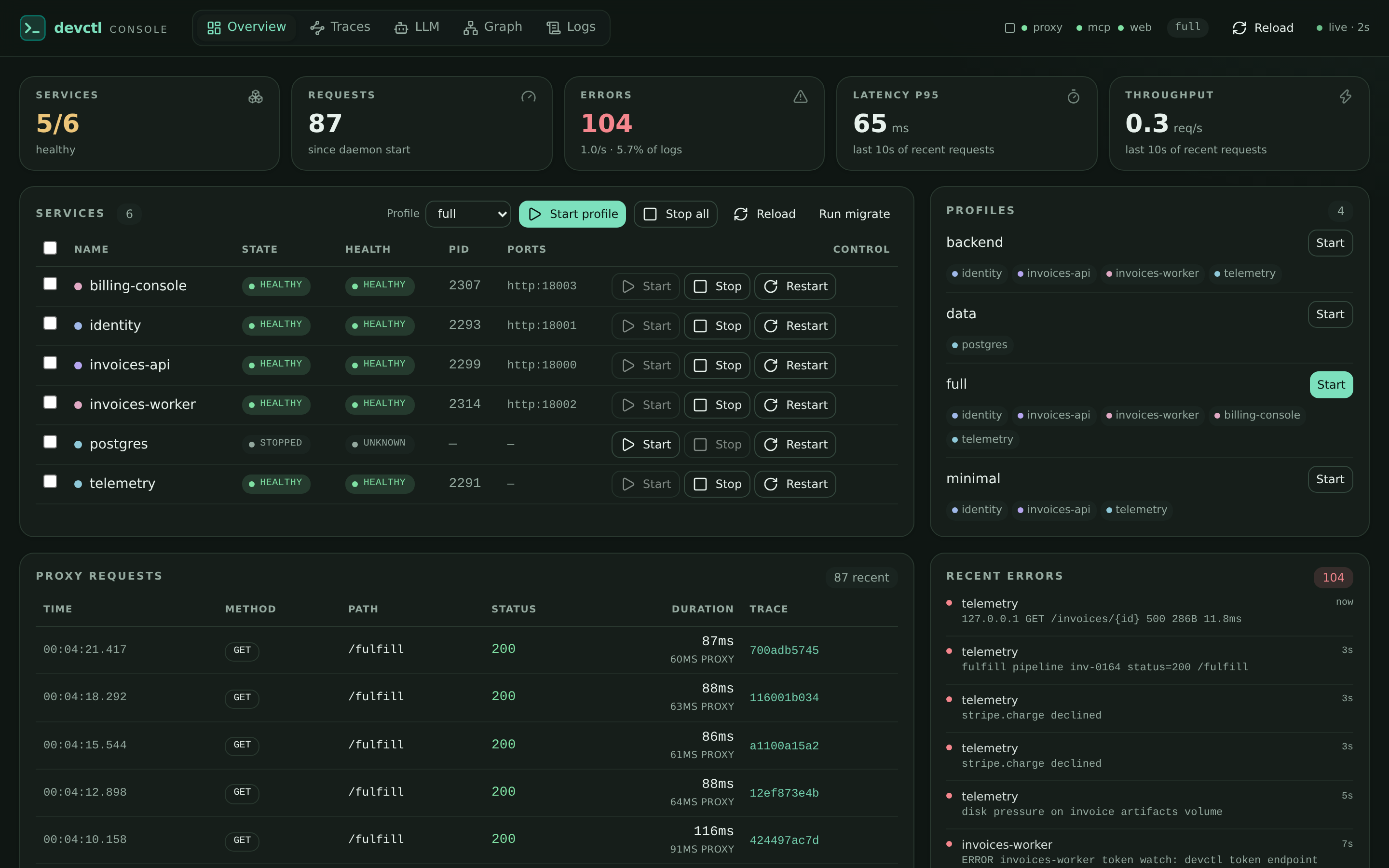Screen dimensions: 1389x868
Task: Check the postgres row checkbox
Action: pyautogui.click(x=50, y=441)
